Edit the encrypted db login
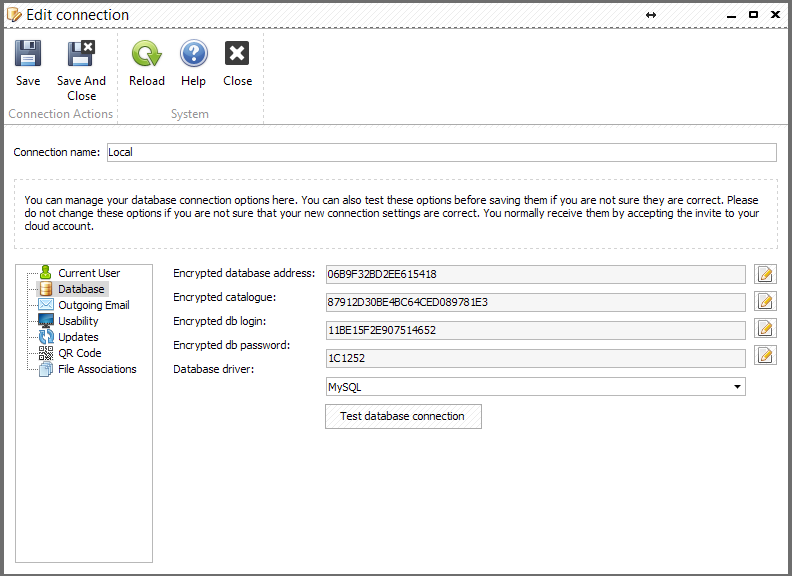The width and height of the screenshot is (792, 576). 765,328
